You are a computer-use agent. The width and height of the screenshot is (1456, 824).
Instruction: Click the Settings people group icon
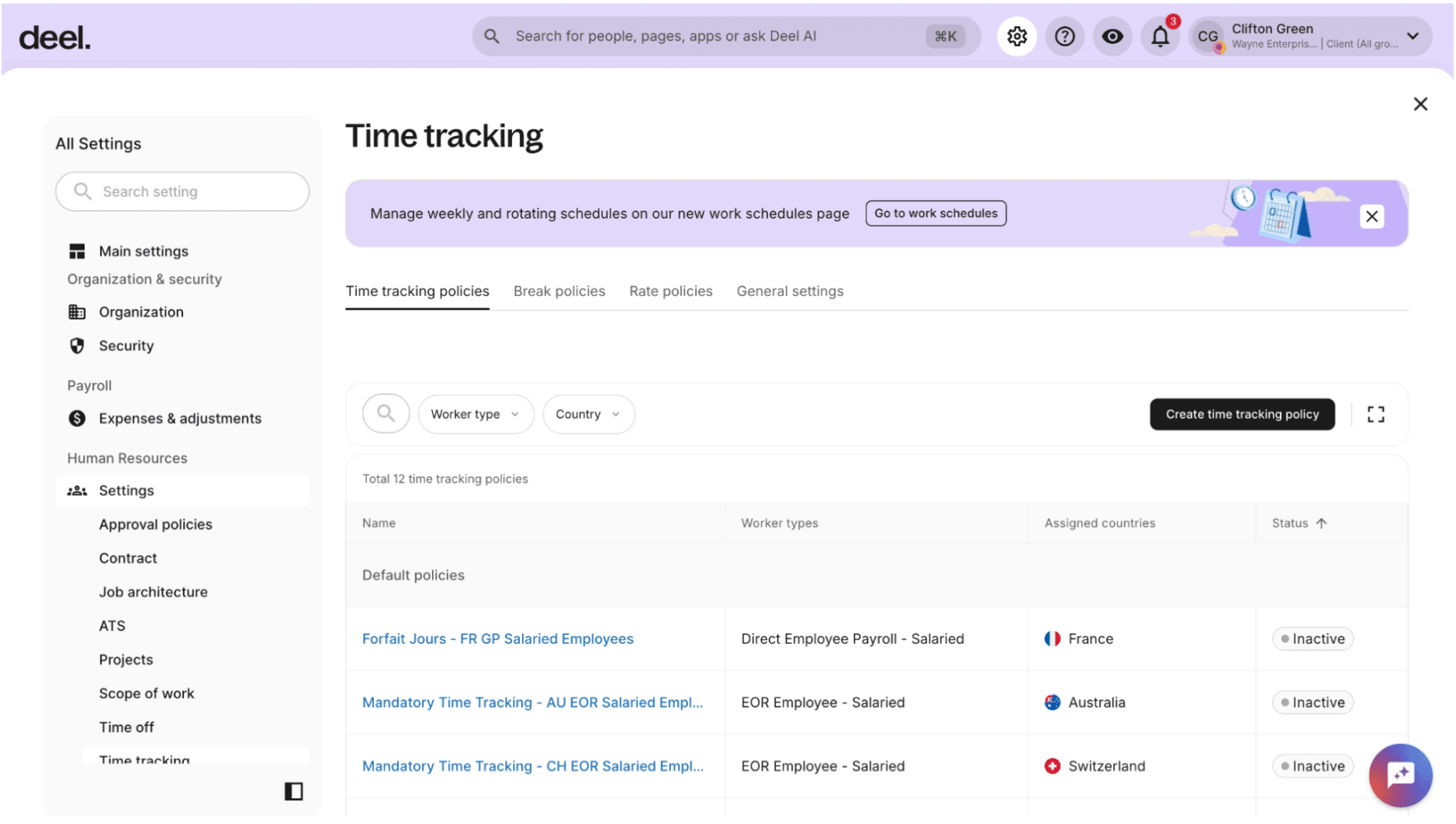coord(77,491)
